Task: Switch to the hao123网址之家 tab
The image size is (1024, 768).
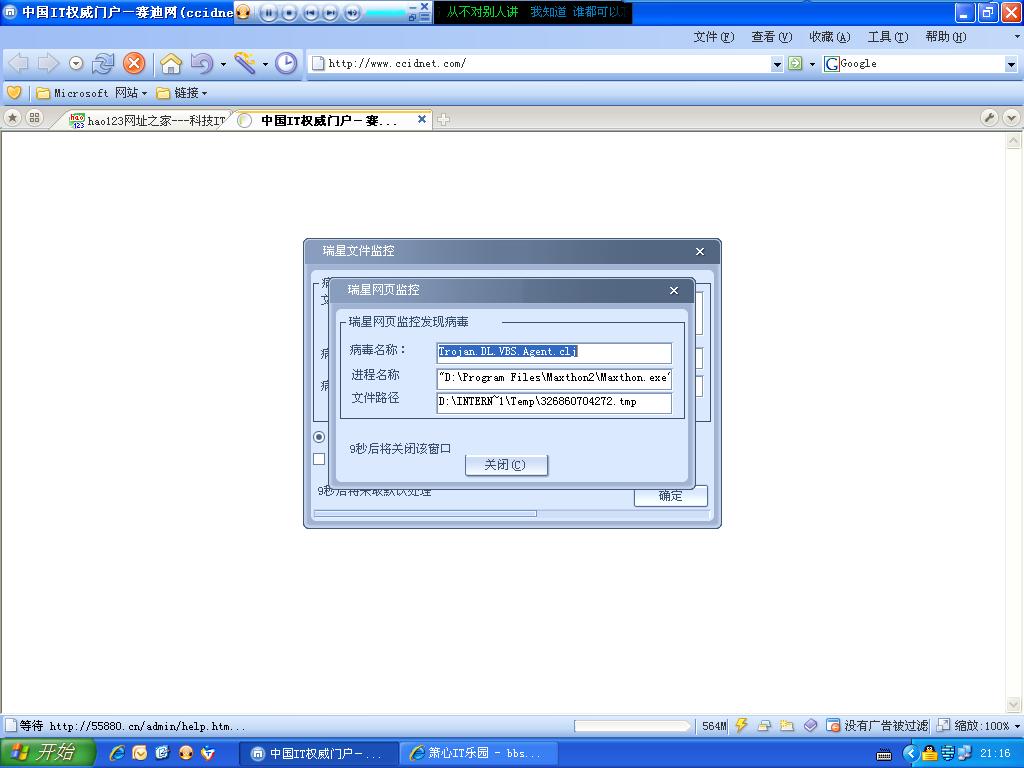Action: click(x=148, y=120)
